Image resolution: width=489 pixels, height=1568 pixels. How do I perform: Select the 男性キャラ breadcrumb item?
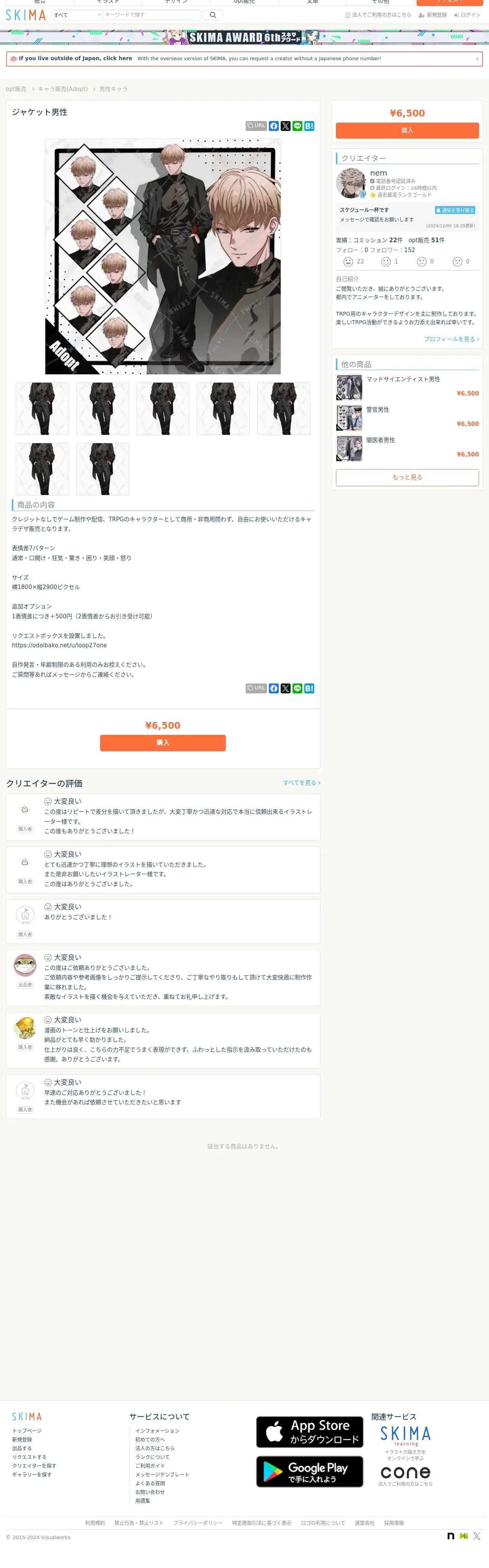pyautogui.click(x=113, y=89)
